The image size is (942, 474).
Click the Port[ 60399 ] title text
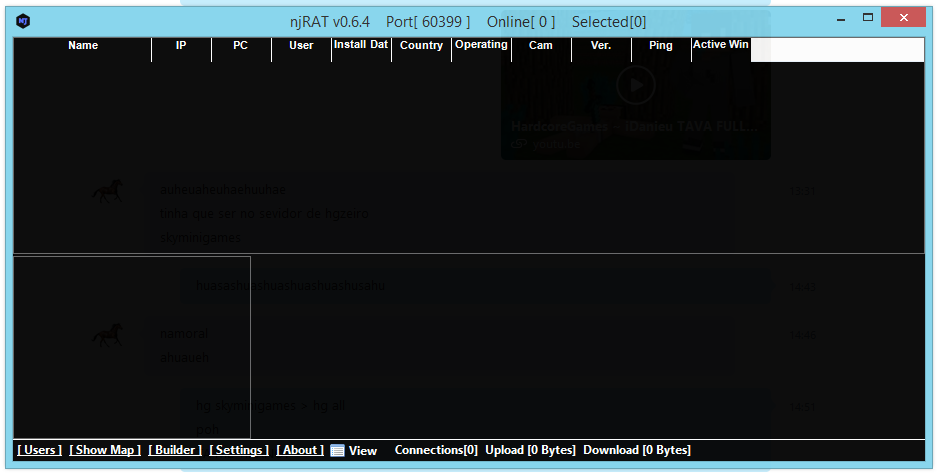(428, 22)
